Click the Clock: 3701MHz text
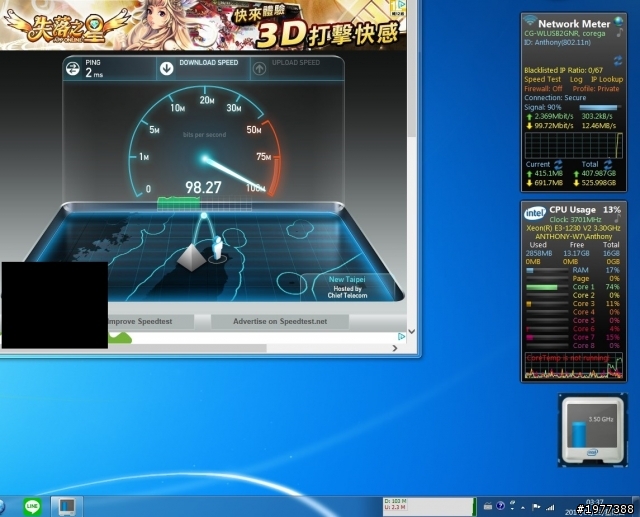 [575, 220]
